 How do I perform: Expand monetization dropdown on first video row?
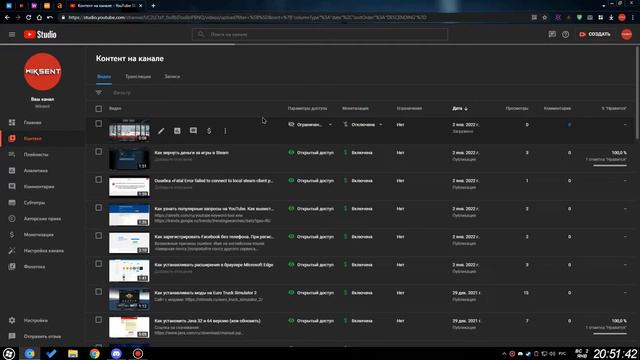click(x=380, y=124)
